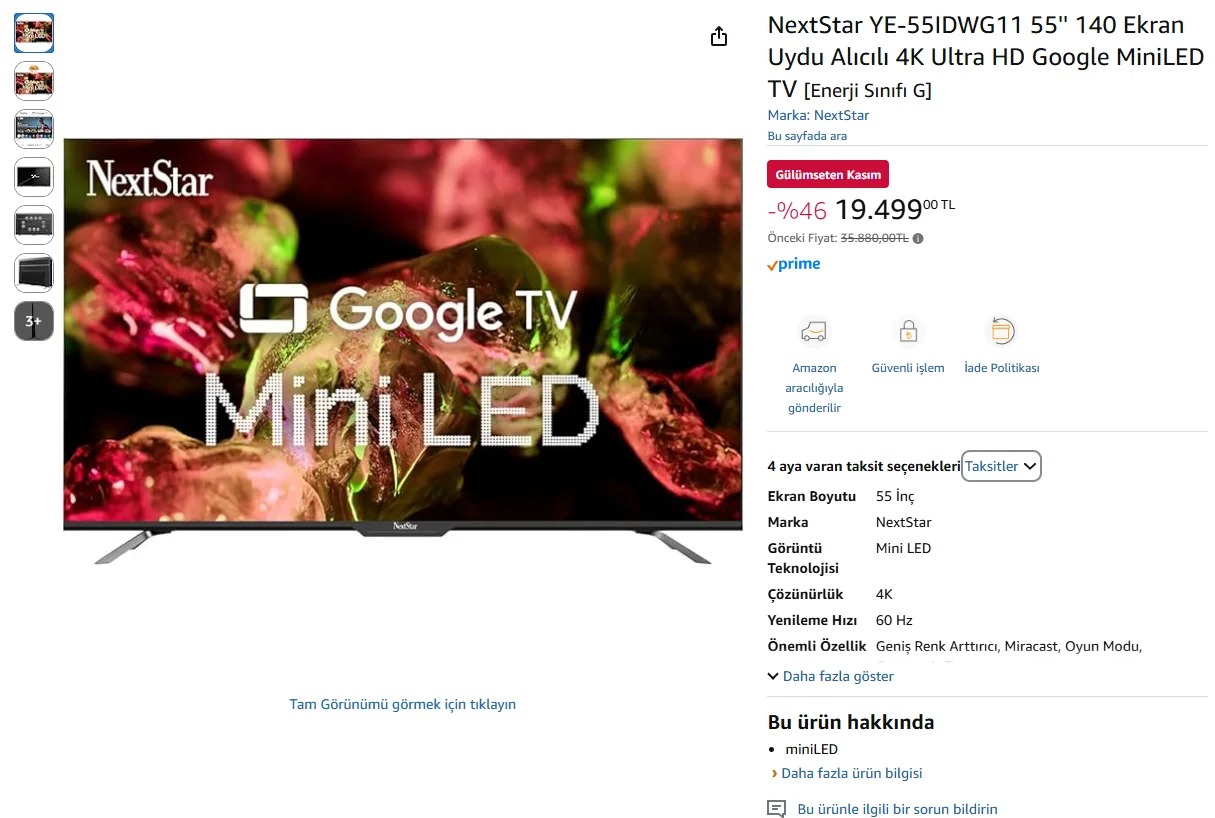Expand Daha fazla göster specifications
The height and width of the screenshot is (818, 1215).
point(830,676)
